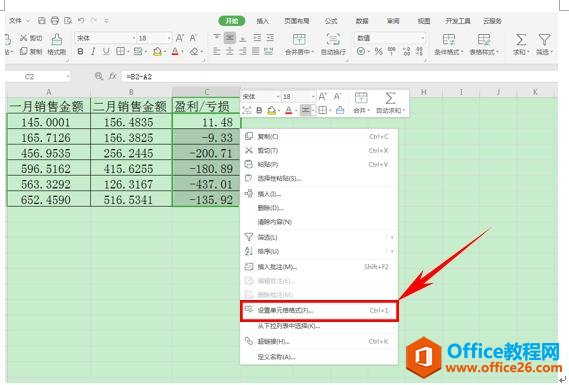Switch to the Formulas (公式) tab
Screen dimensions: 569x385
pos(331,21)
